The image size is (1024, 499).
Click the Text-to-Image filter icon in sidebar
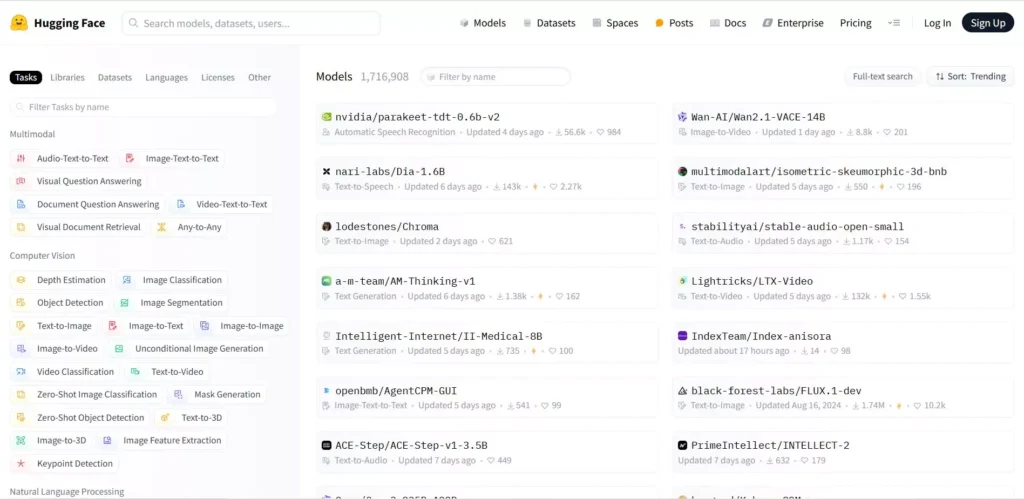tap(21, 326)
